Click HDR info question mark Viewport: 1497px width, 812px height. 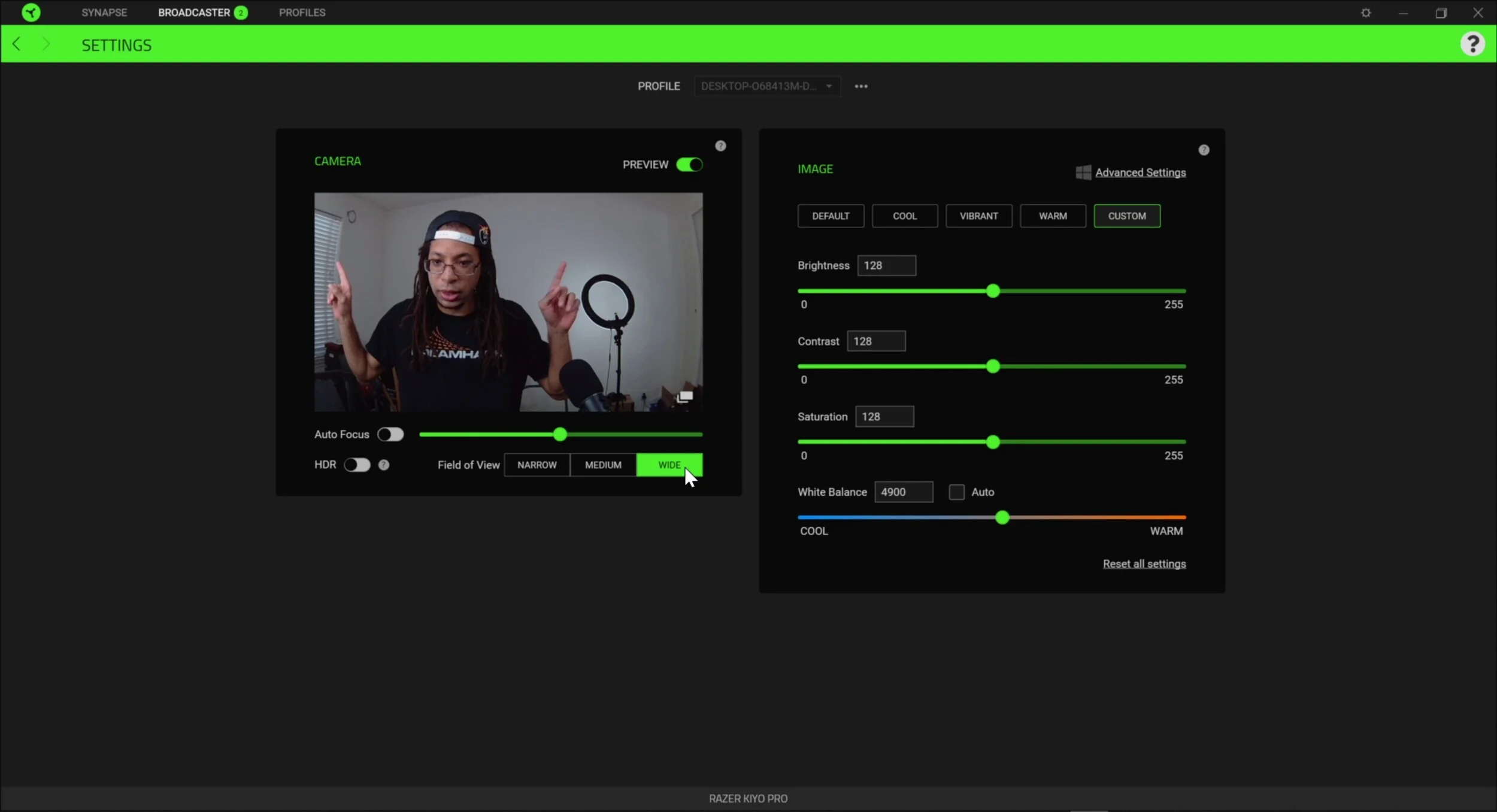(x=384, y=465)
